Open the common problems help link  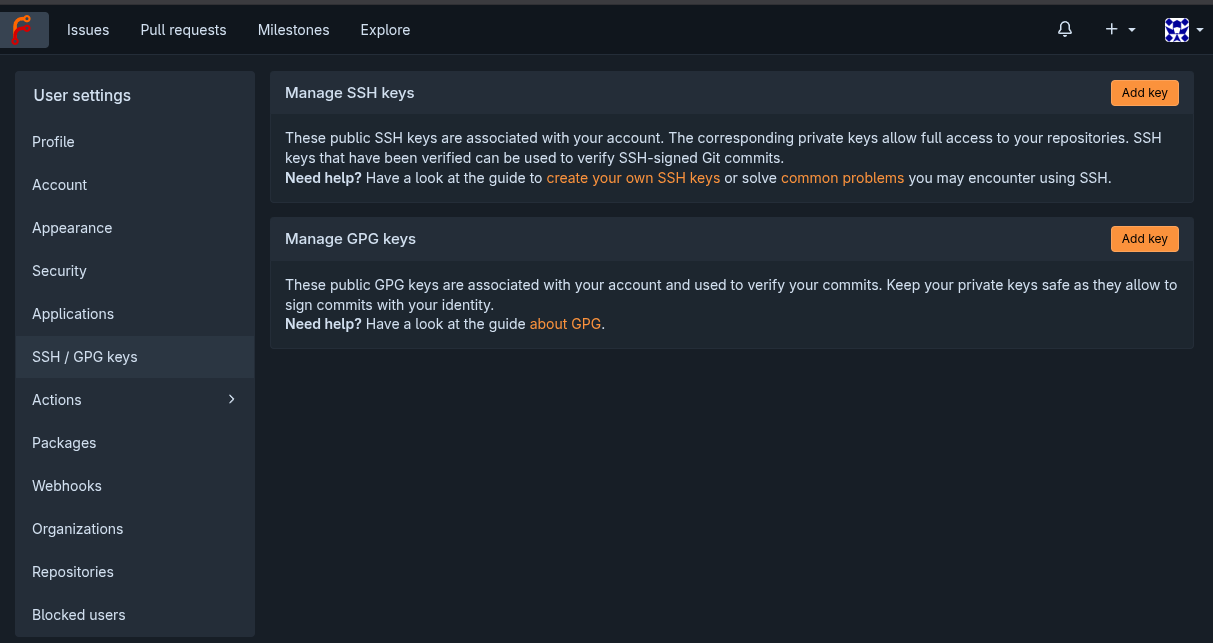pos(842,178)
